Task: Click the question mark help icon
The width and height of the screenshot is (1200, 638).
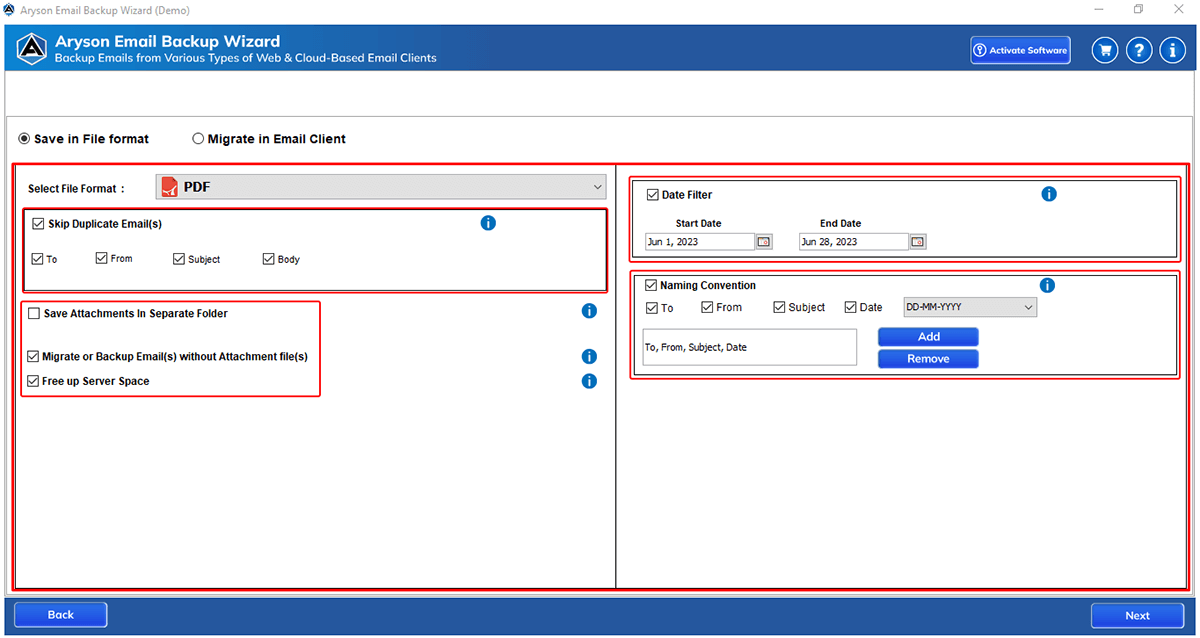Action: pyautogui.click(x=1139, y=50)
